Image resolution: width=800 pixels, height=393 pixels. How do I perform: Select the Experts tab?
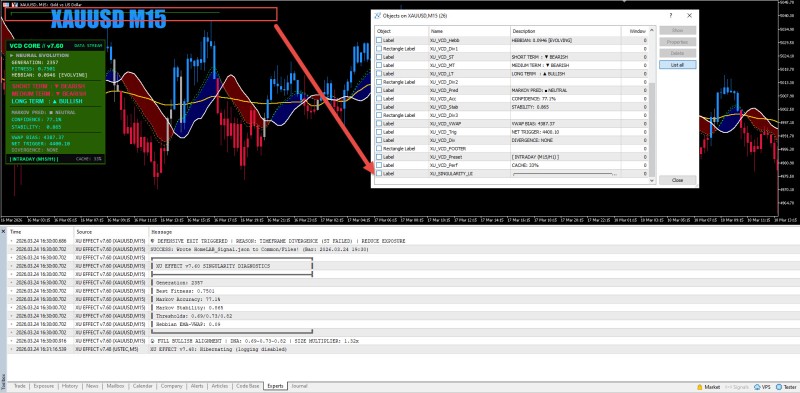276,386
